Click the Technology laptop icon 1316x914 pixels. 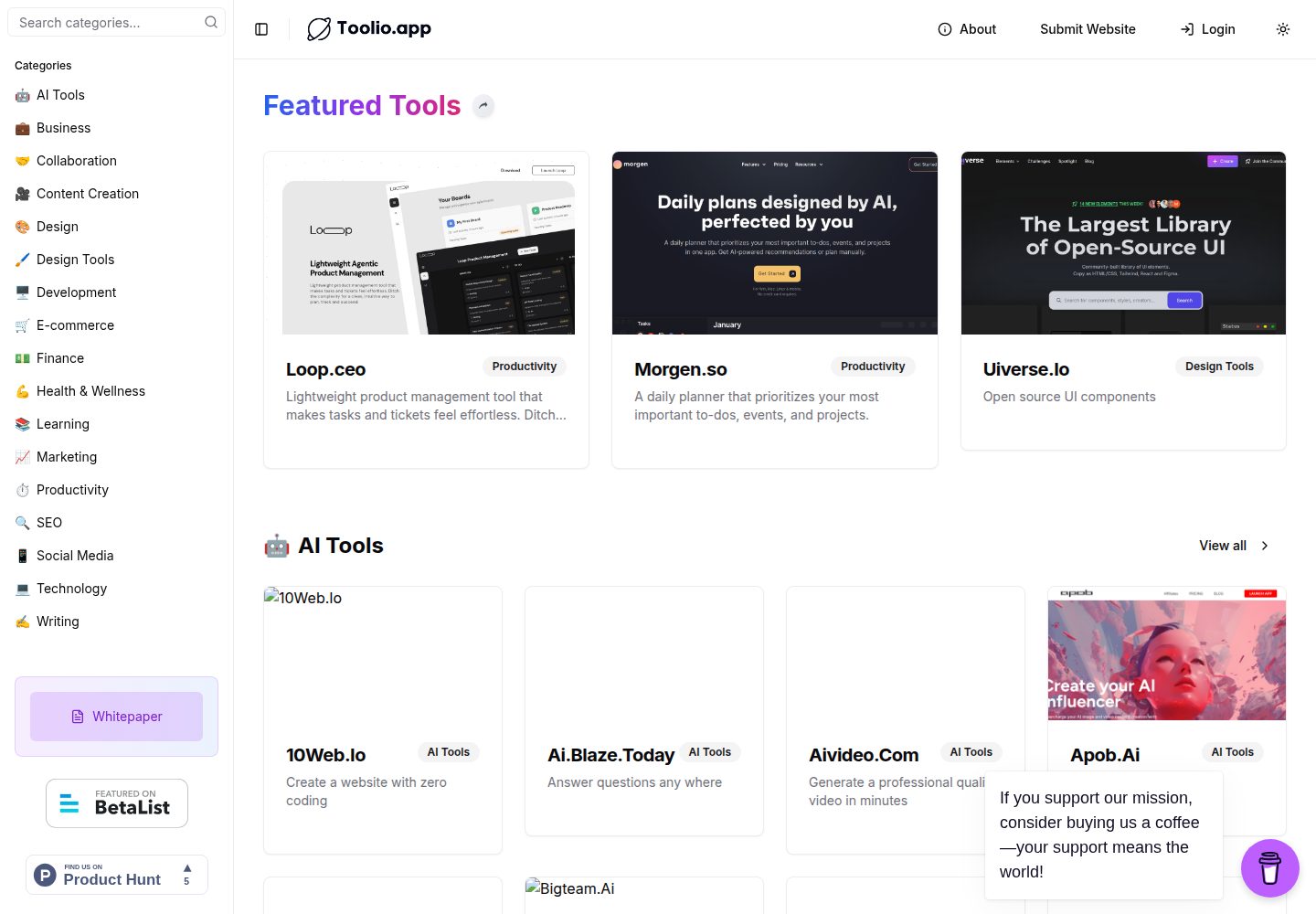(23, 589)
